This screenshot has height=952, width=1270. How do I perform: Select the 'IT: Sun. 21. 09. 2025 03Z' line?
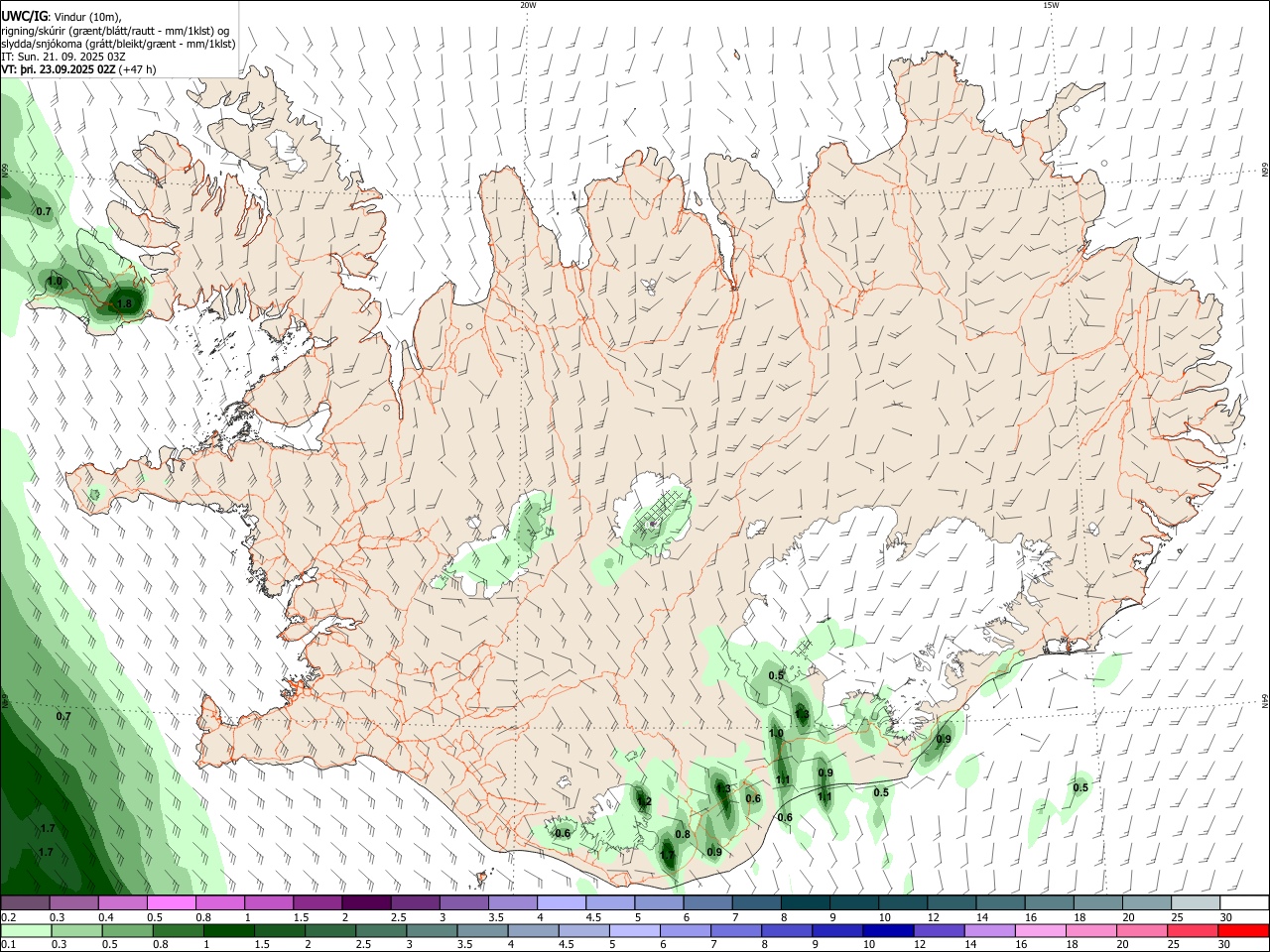tap(63, 57)
